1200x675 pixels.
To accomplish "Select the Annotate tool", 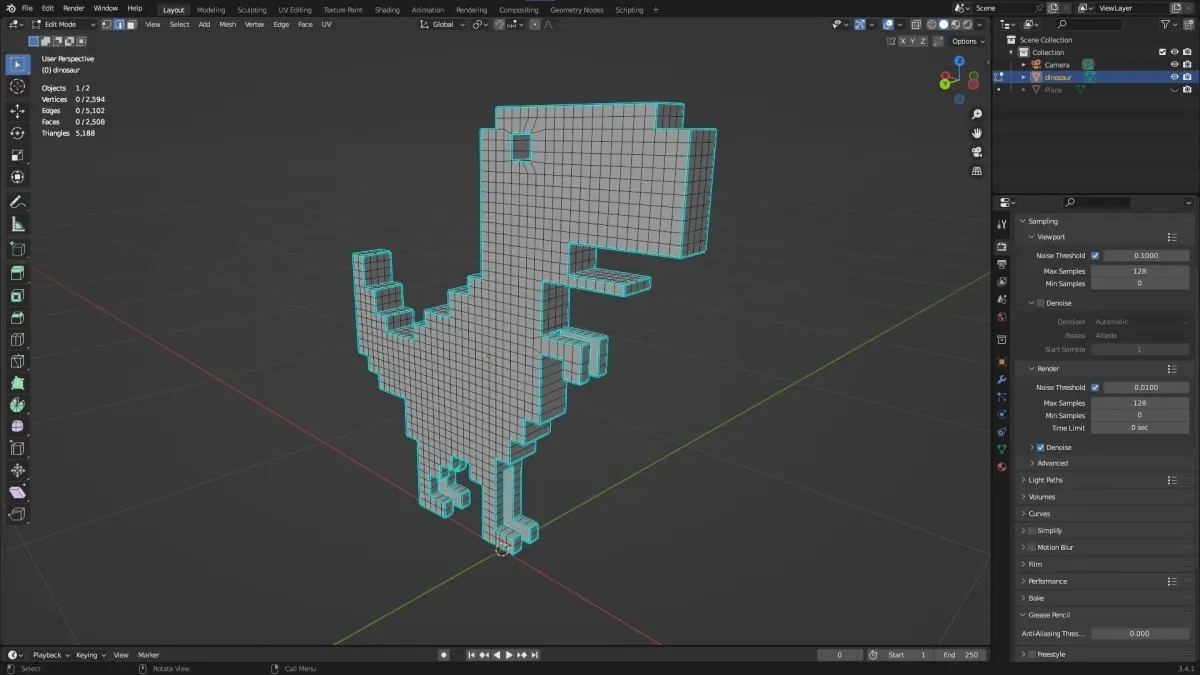I will click(17, 202).
